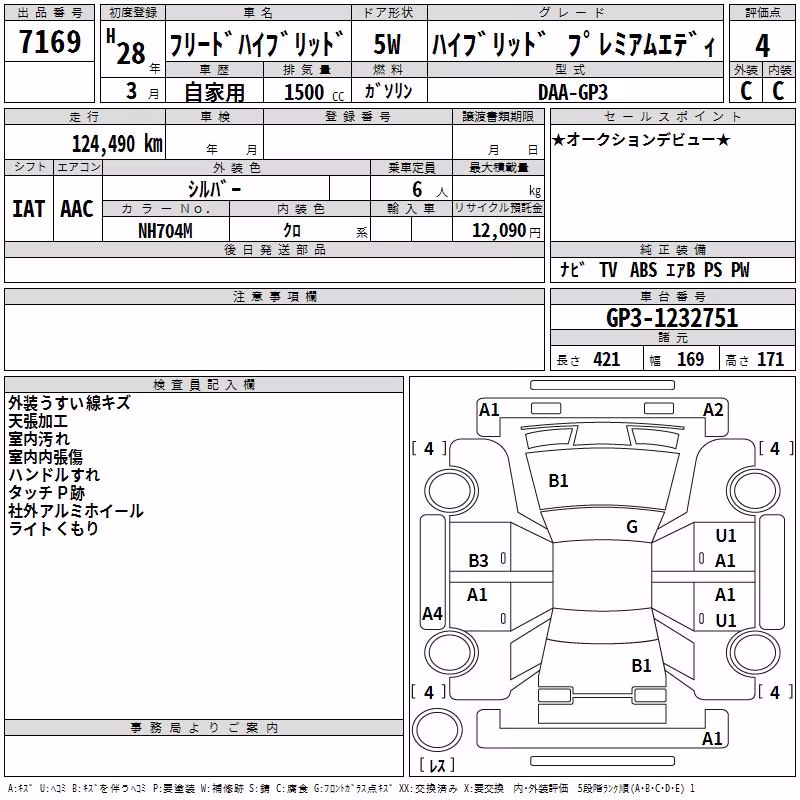Click the note ライトくもり

(x=54, y=529)
